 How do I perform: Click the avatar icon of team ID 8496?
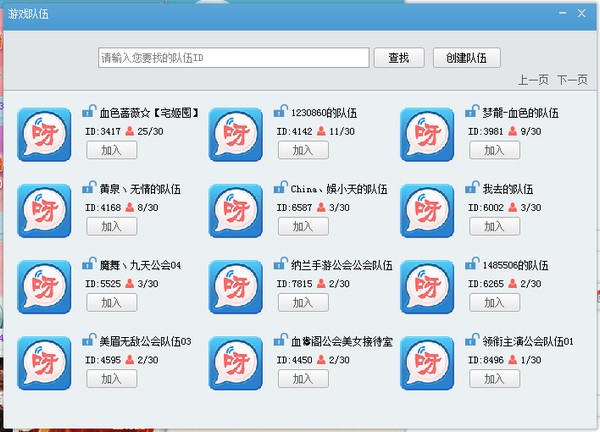(x=427, y=363)
